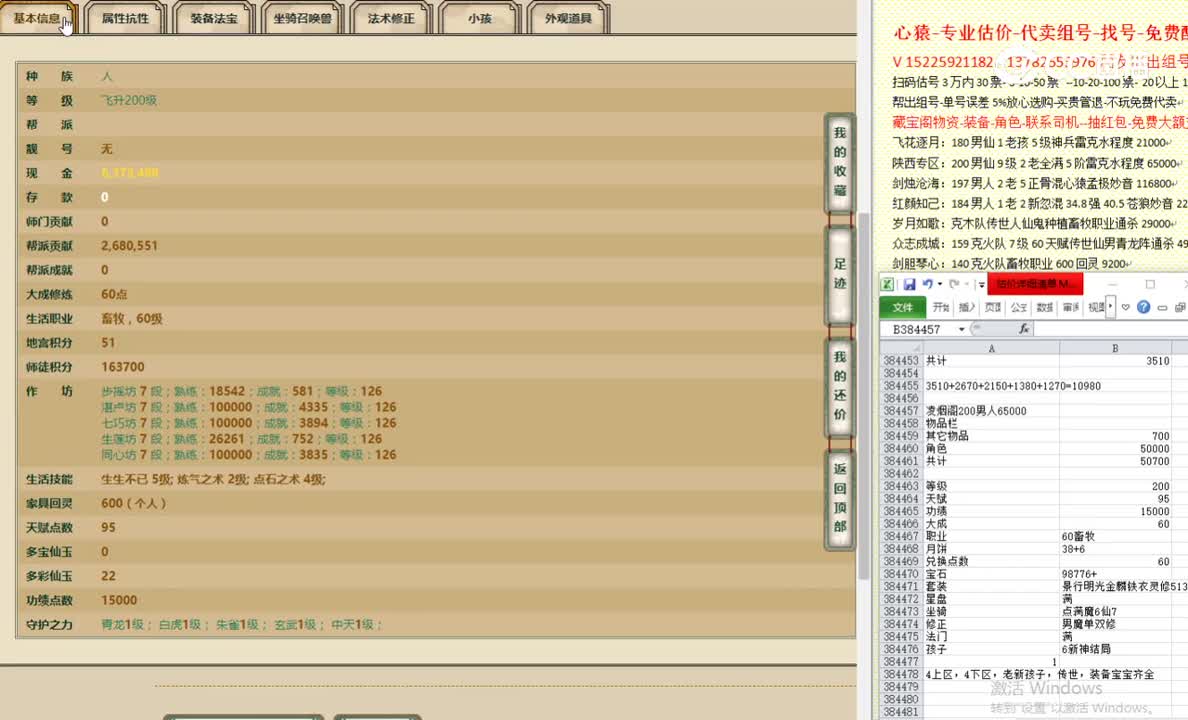This screenshot has width=1188, height=720.
Task: Click the cell with value 50700
Action: [x=1115, y=461]
